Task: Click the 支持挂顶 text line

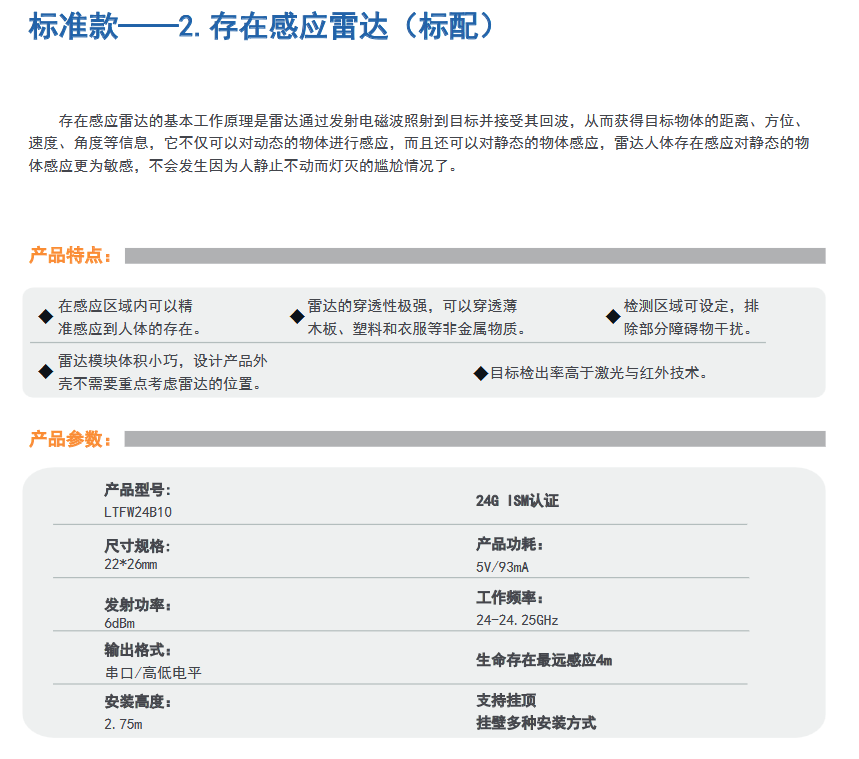Action: tap(506, 701)
